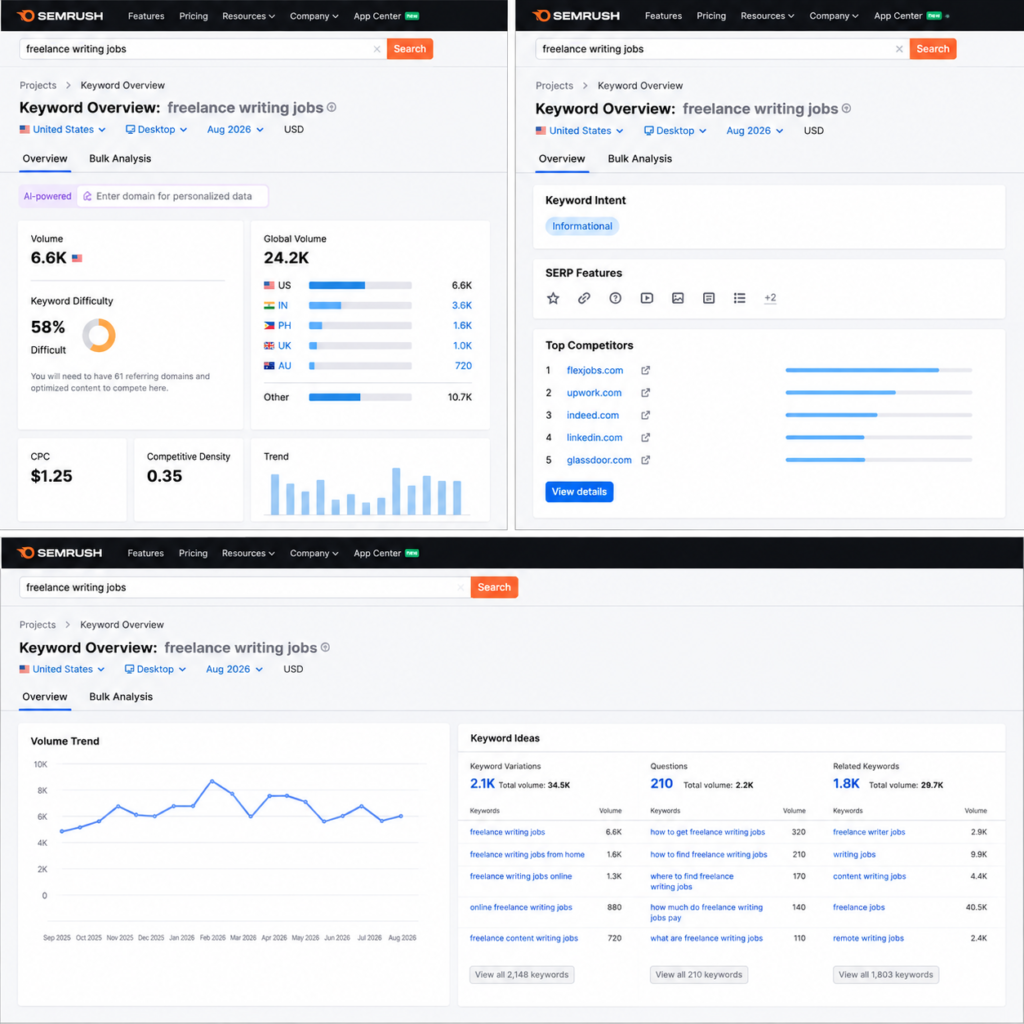
Task: Open United States dropdown in top-left panel
Action: 63,129
